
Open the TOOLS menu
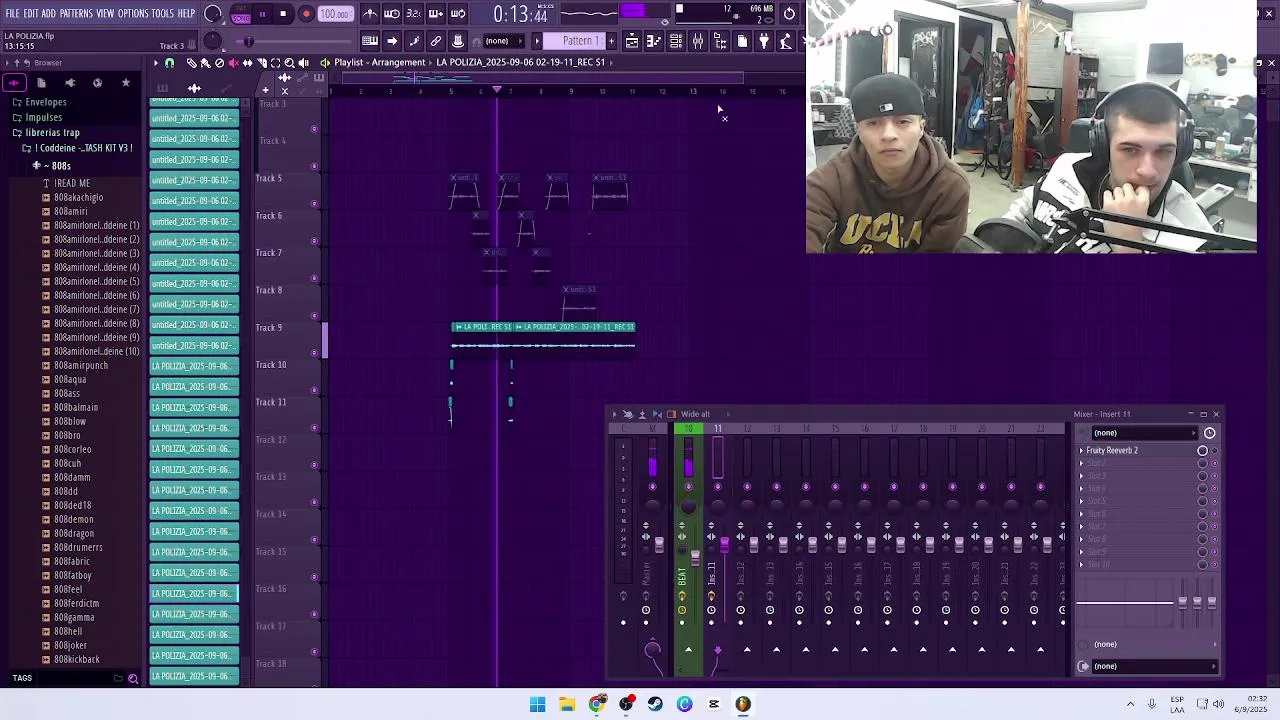point(163,13)
